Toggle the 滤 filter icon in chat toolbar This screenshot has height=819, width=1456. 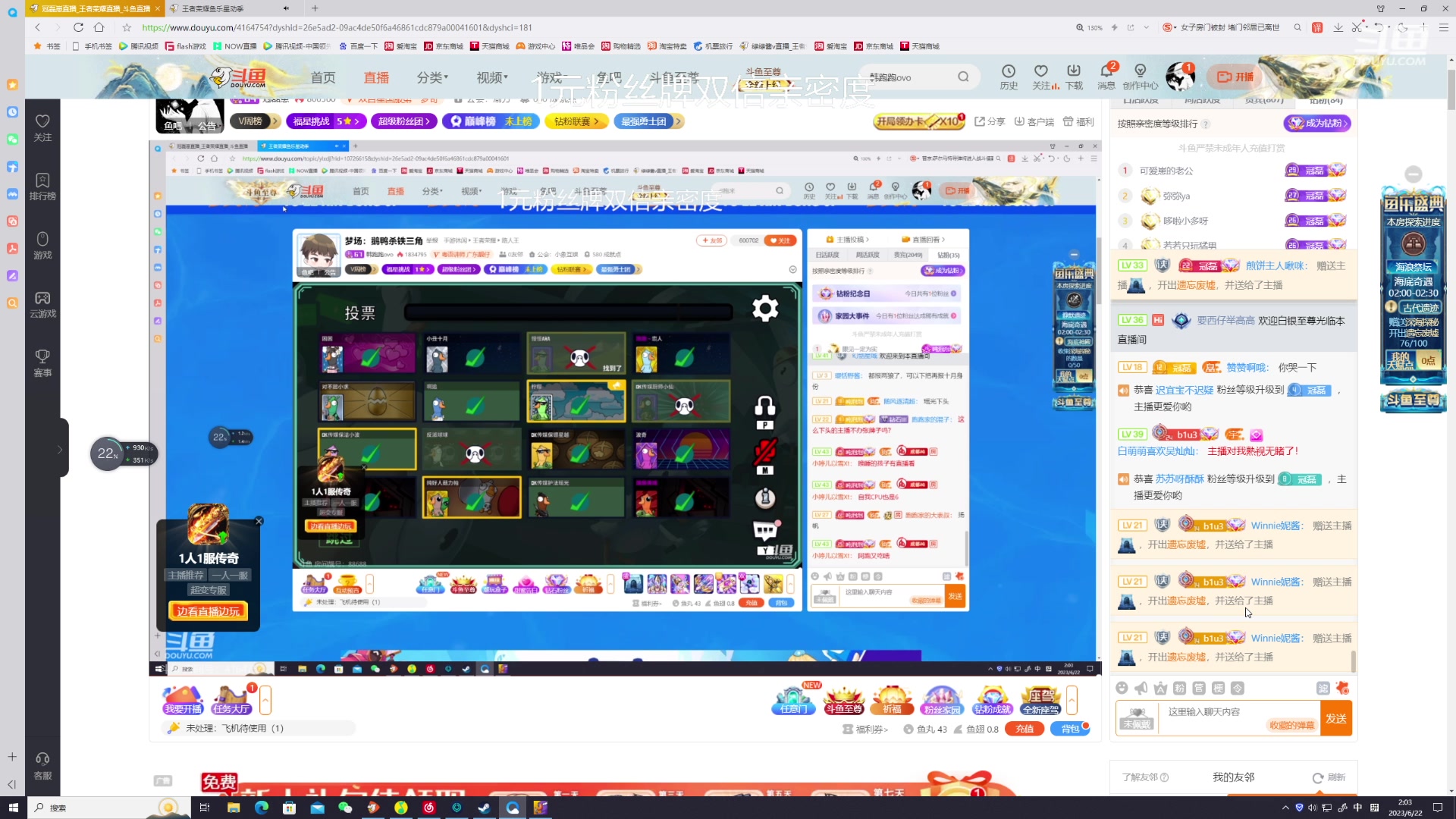[1323, 688]
